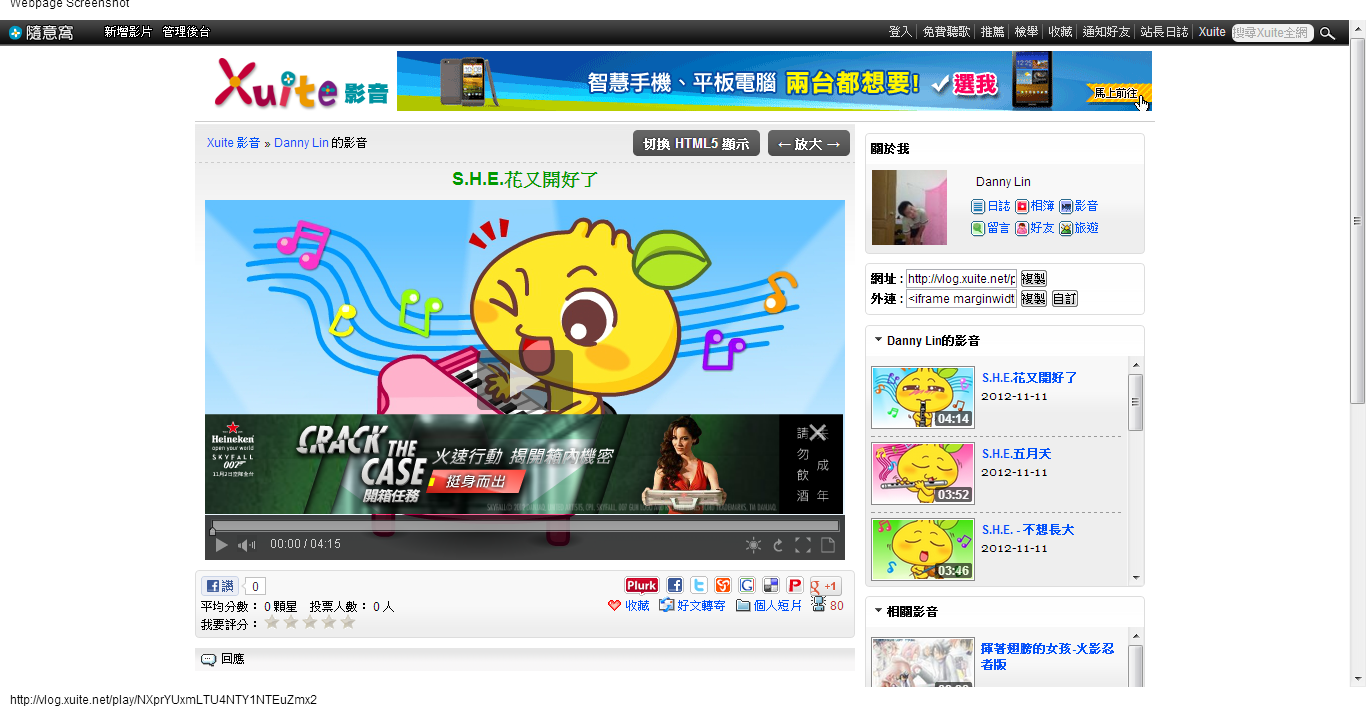Click the page icon in player controls
This screenshot has height=707, width=1366.
828,545
